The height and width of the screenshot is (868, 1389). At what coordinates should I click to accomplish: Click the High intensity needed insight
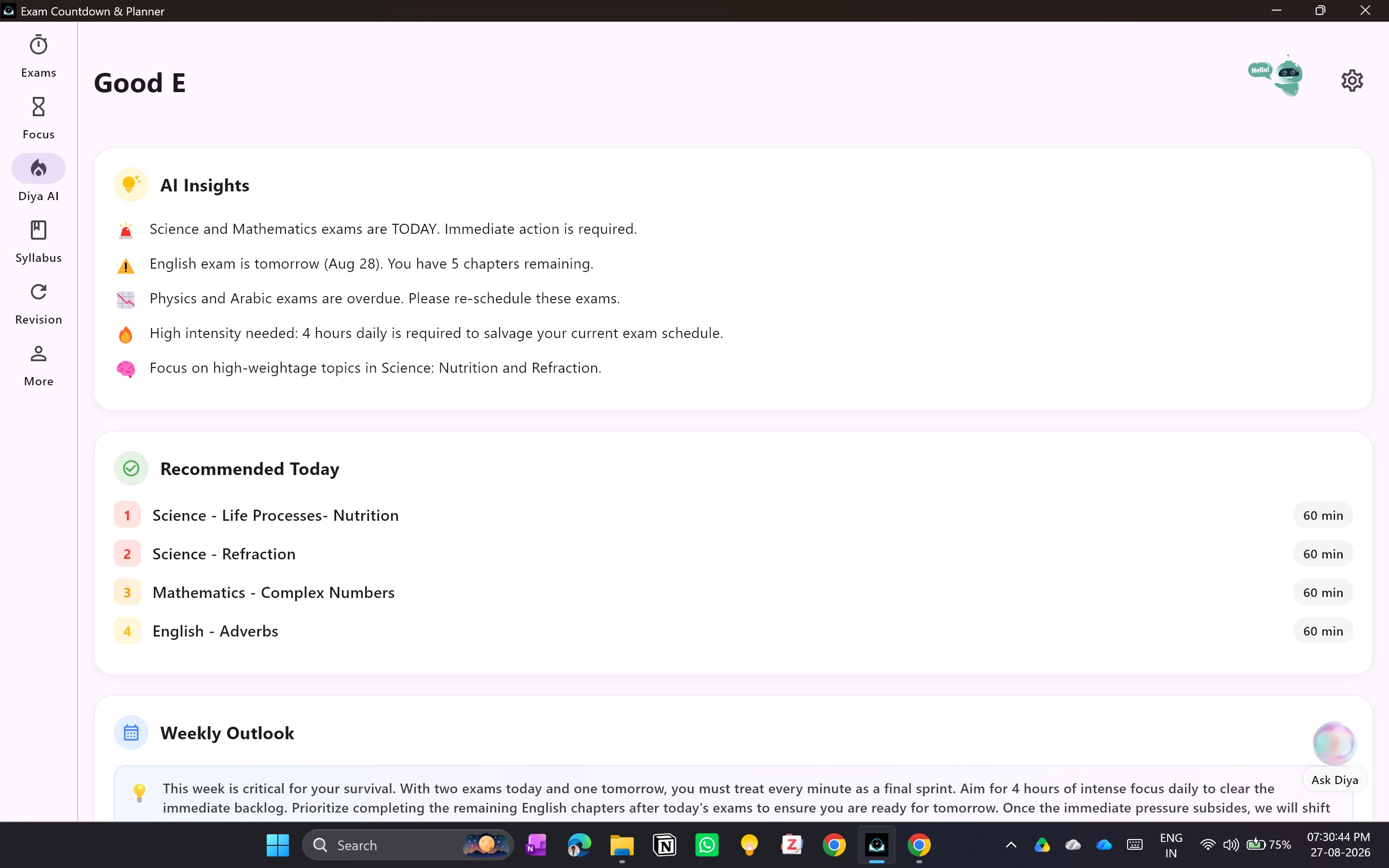click(436, 333)
